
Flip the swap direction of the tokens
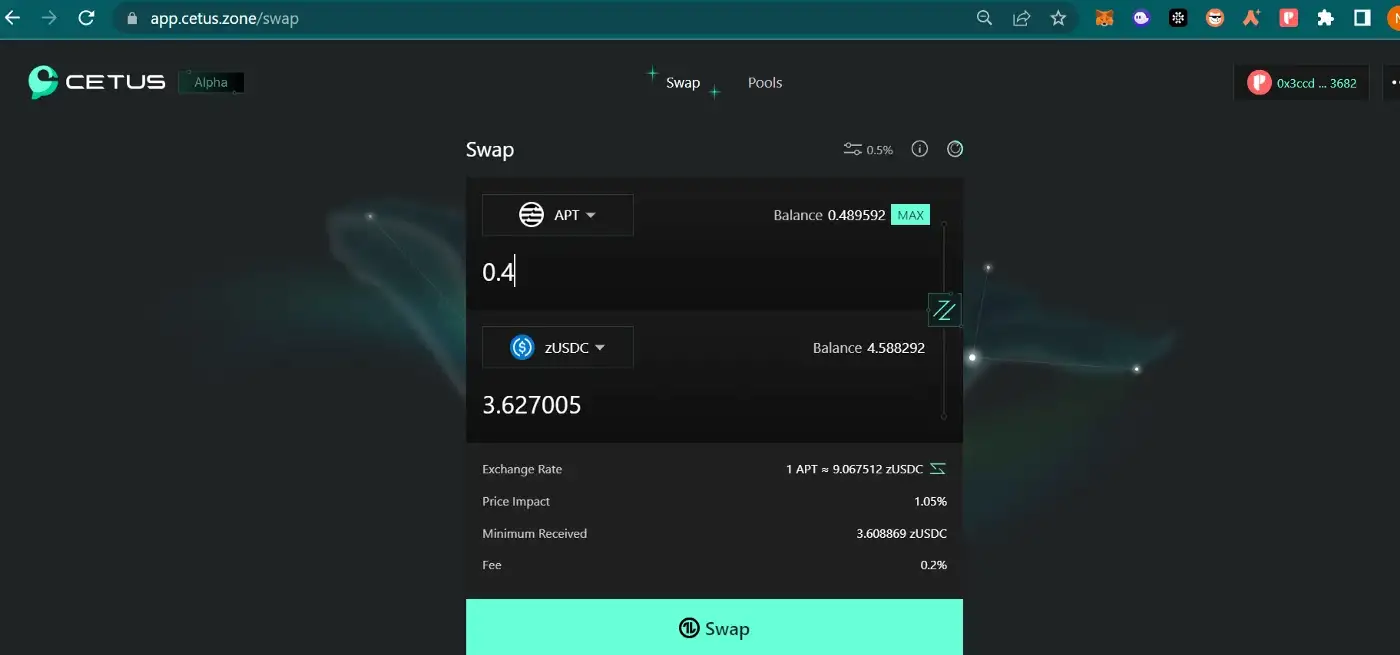944,310
